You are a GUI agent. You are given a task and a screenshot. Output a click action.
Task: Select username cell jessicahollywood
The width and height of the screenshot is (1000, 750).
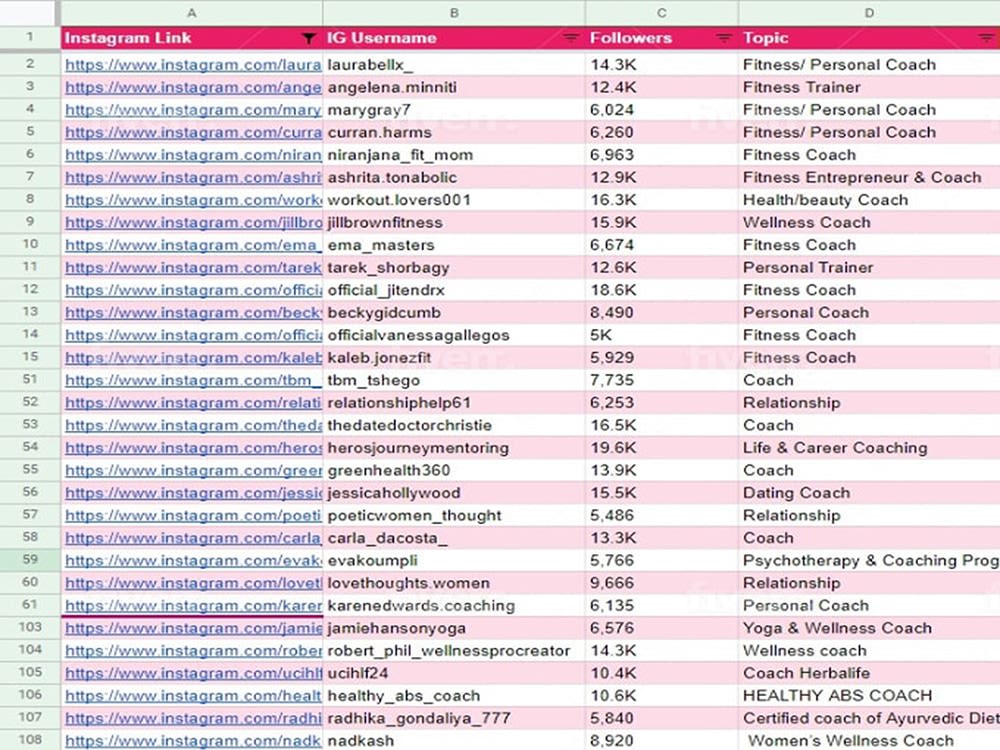[454, 493]
